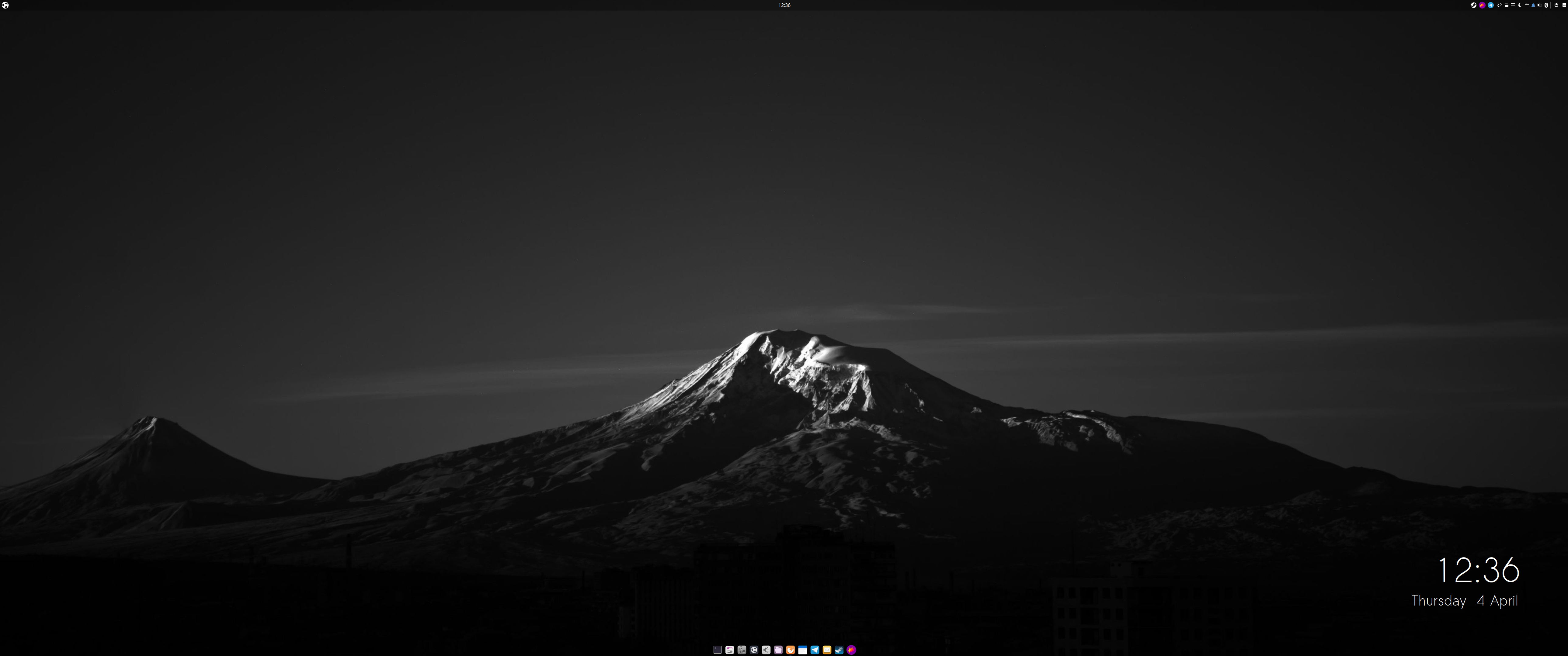Open the settings app with toggle switches icon
Image resolution: width=1568 pixels, height=656 pixels.
tap(729, 650)
